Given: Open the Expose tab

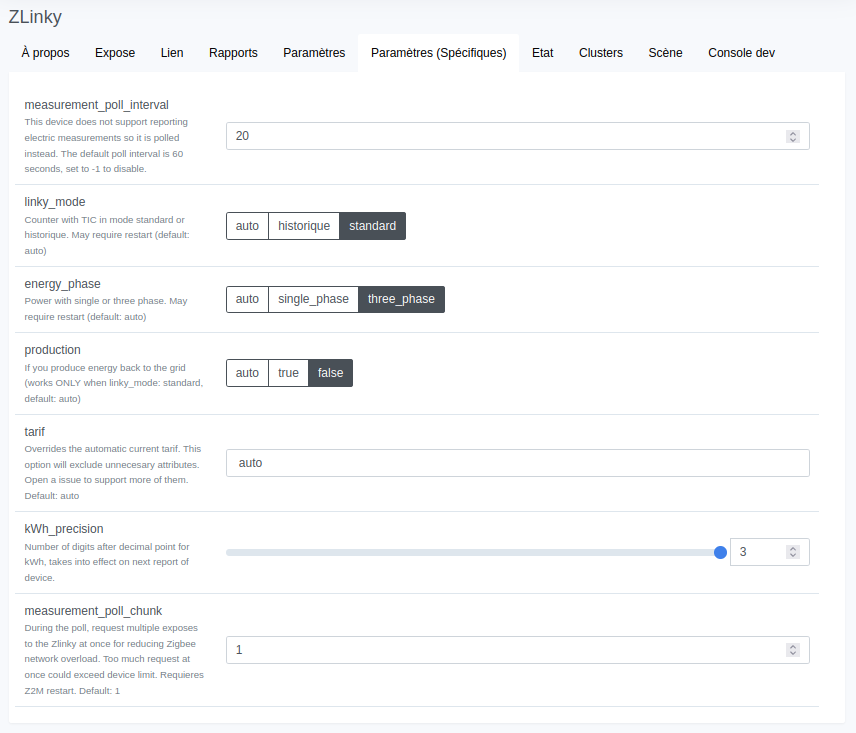Looking at the screenshot, I should pos(114,52).
